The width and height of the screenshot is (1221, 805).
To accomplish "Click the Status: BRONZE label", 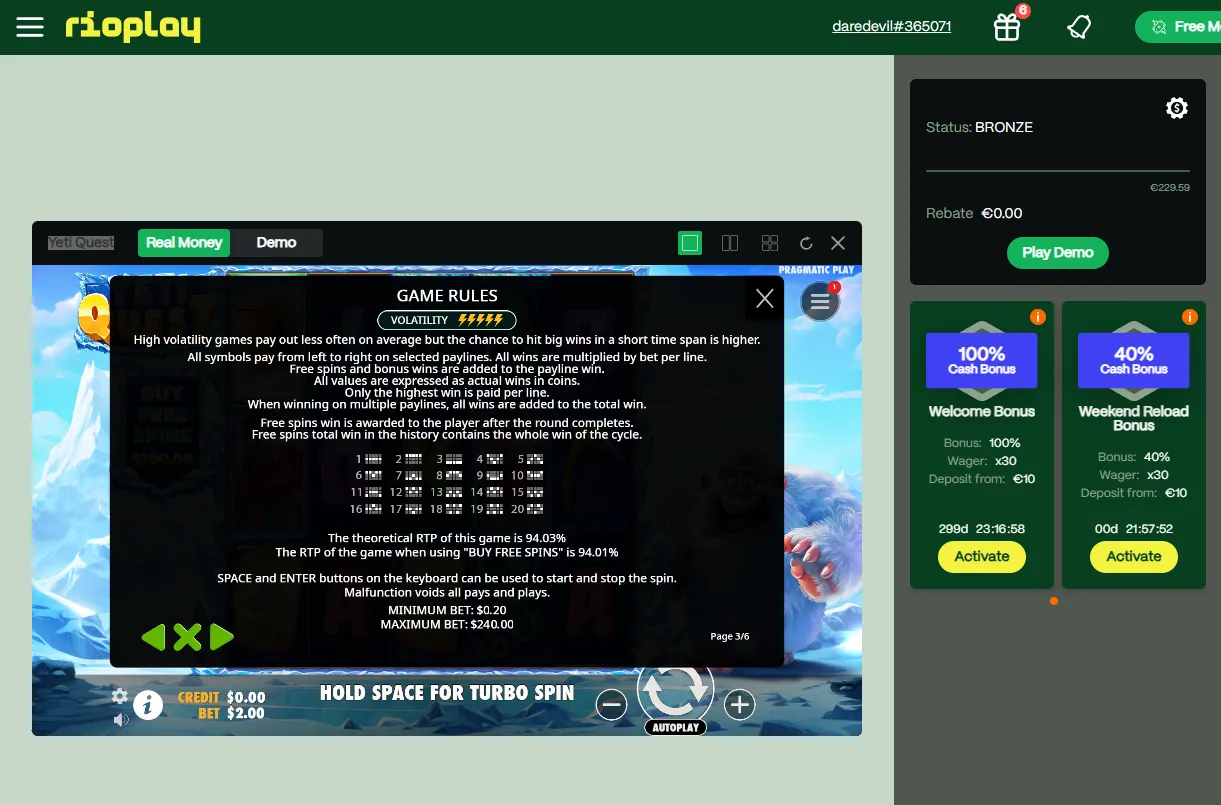I will 979,127.
